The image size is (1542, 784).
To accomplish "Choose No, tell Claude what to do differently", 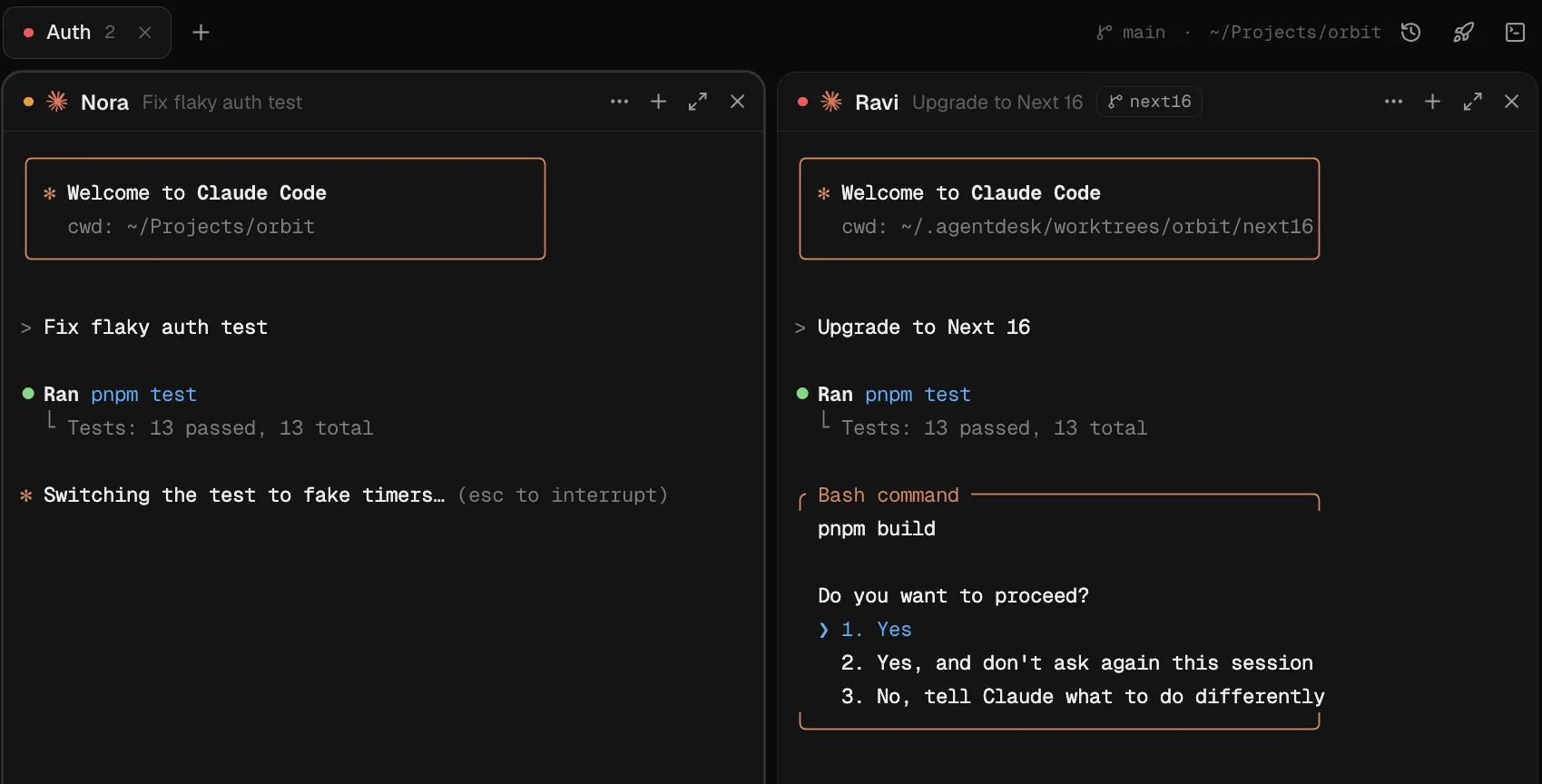I will 1082,697.
